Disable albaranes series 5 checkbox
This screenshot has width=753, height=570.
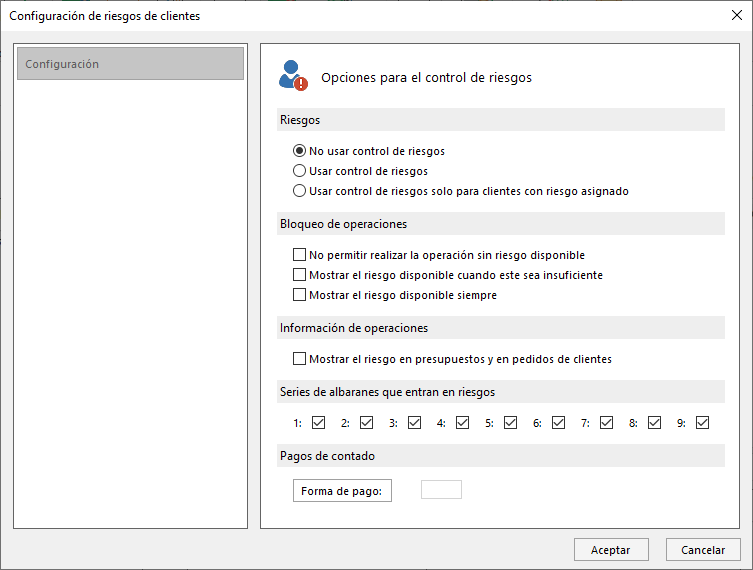coord(510,423)
